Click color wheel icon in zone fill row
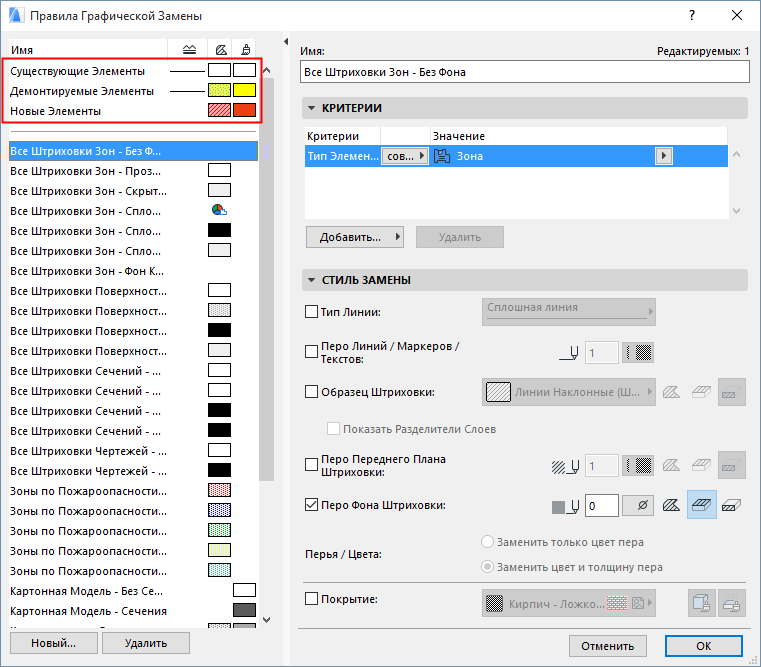Image resolution: width=761 pixels, height=667 pixels. click(219, 210)
